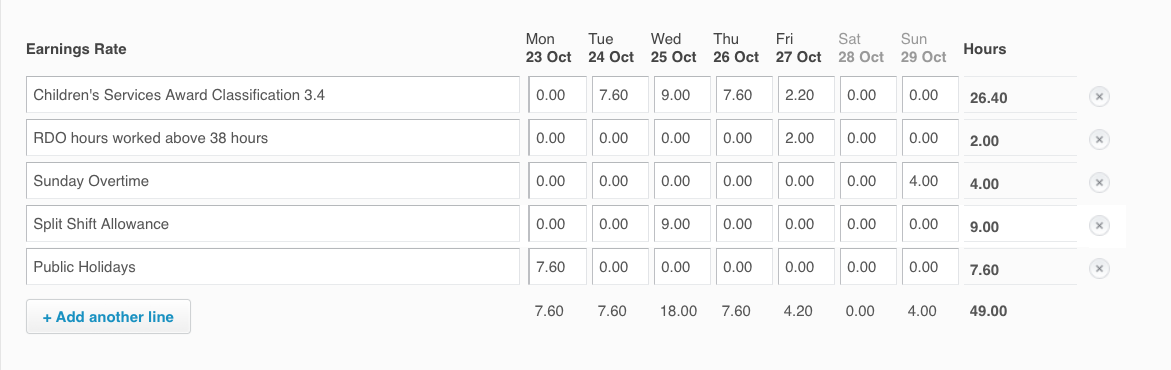The image size is (1171, 370).
Task: Open the Public Holidays earnings rate selector
Action: point(273,267)
